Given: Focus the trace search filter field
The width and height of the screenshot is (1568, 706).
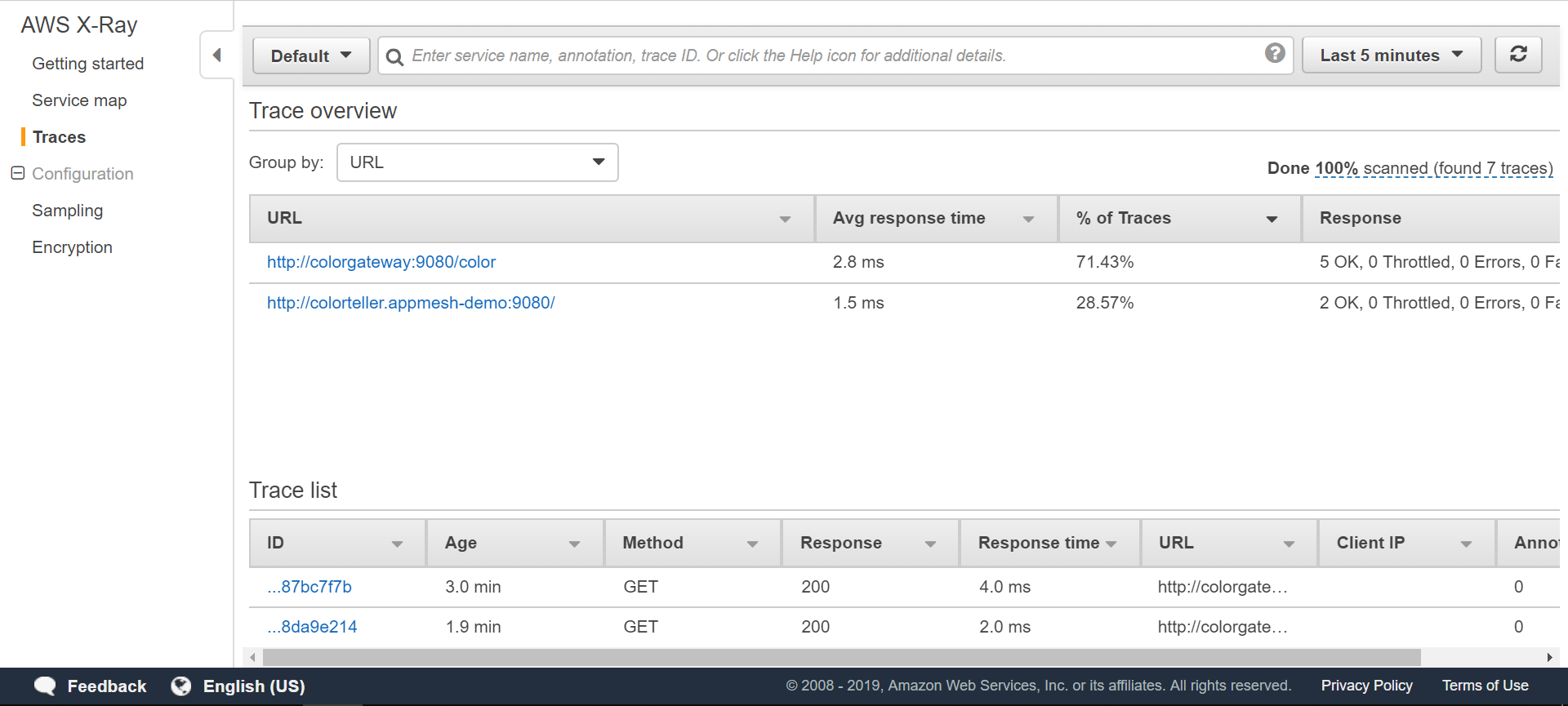Looking at the screenshot, I should click(x=833, y=56).
